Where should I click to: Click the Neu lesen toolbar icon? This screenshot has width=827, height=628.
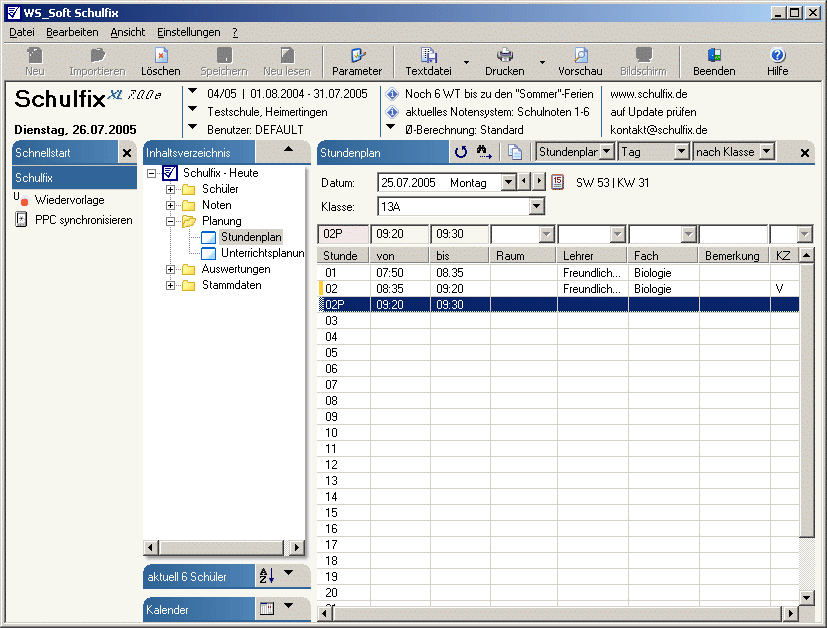pos(287,55)
